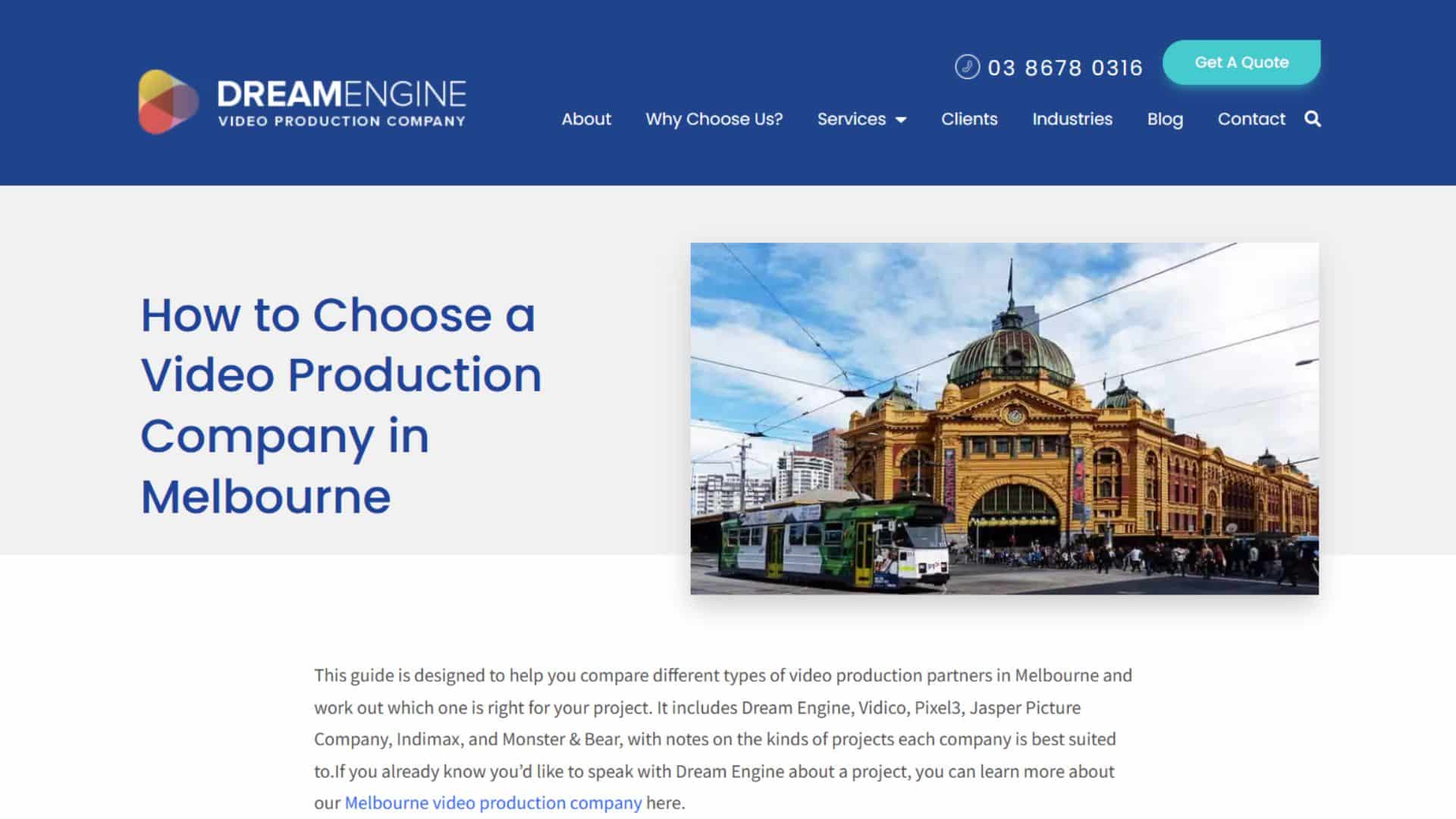Navigate to the Contact page

[x=1251, y=119]
